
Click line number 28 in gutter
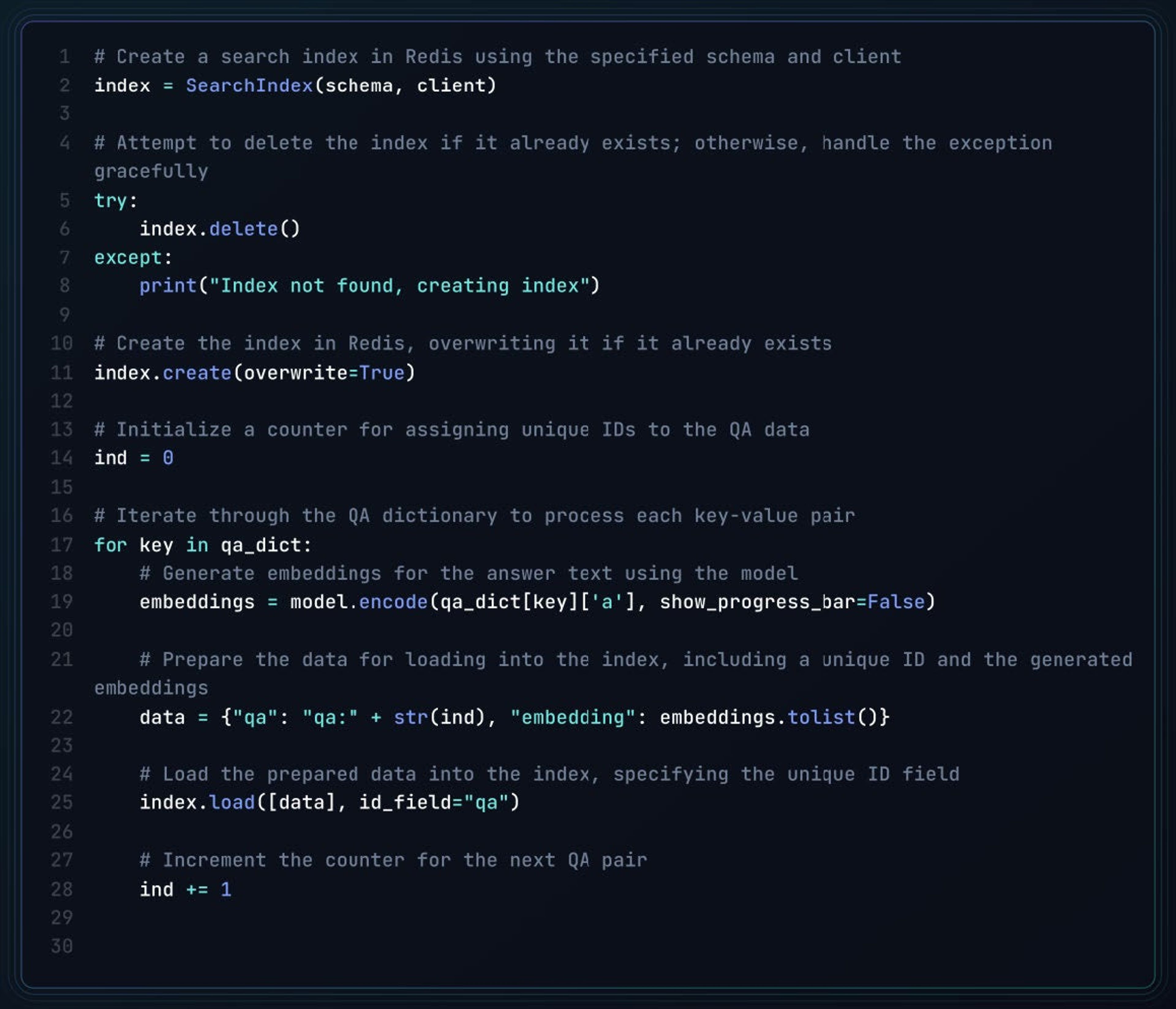[x=62, y=889]
